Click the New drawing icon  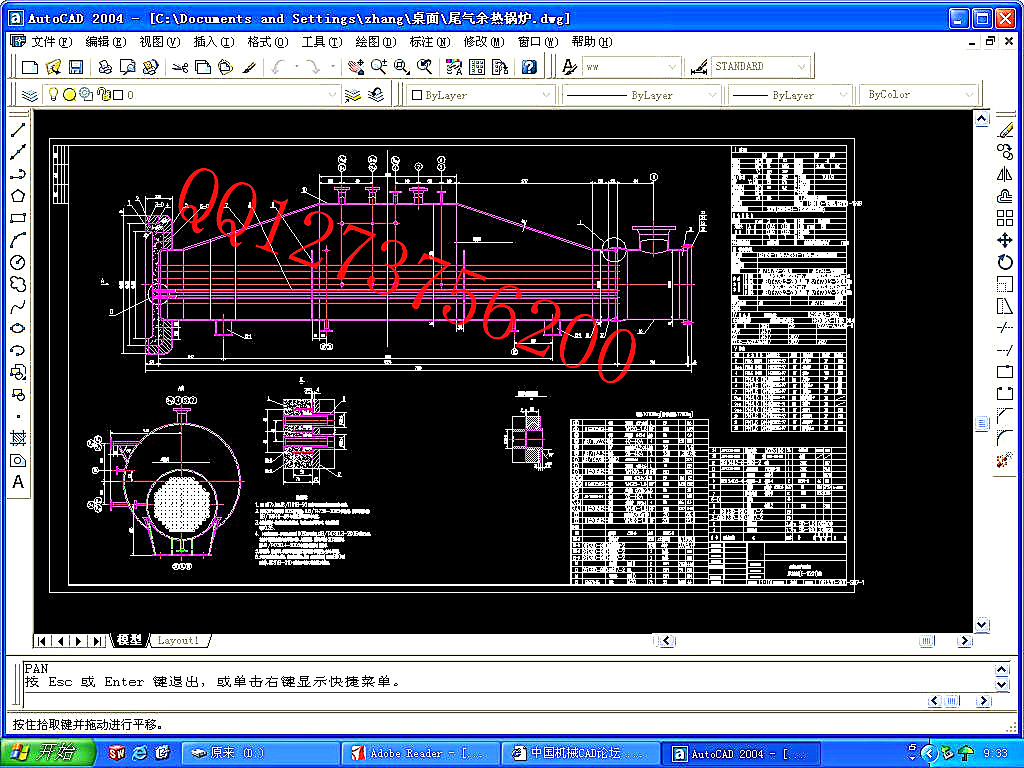(29, 67)
